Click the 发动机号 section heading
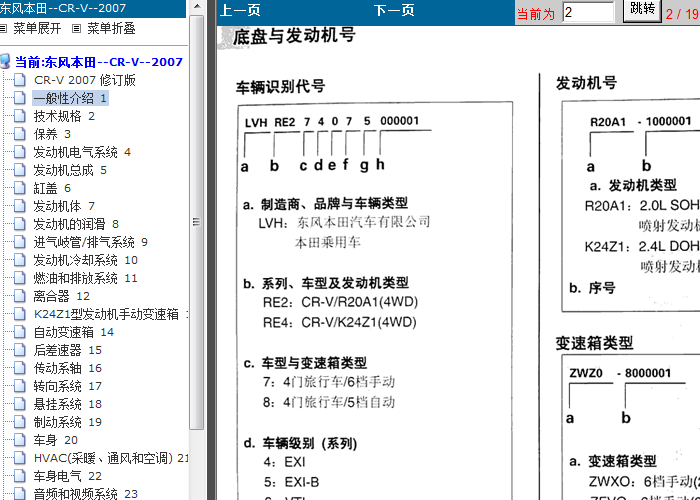This screenshot has width=700, height=500. [586, 83]
